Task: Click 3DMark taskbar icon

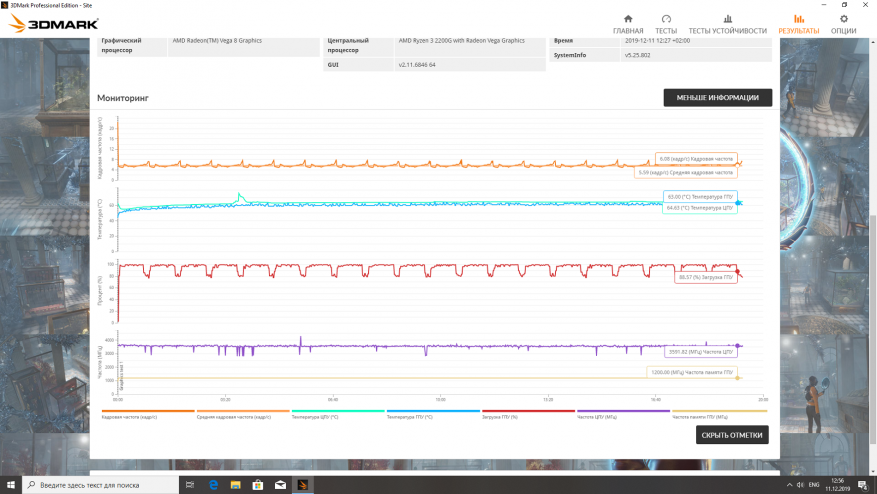Action: (x=303, y=485)
